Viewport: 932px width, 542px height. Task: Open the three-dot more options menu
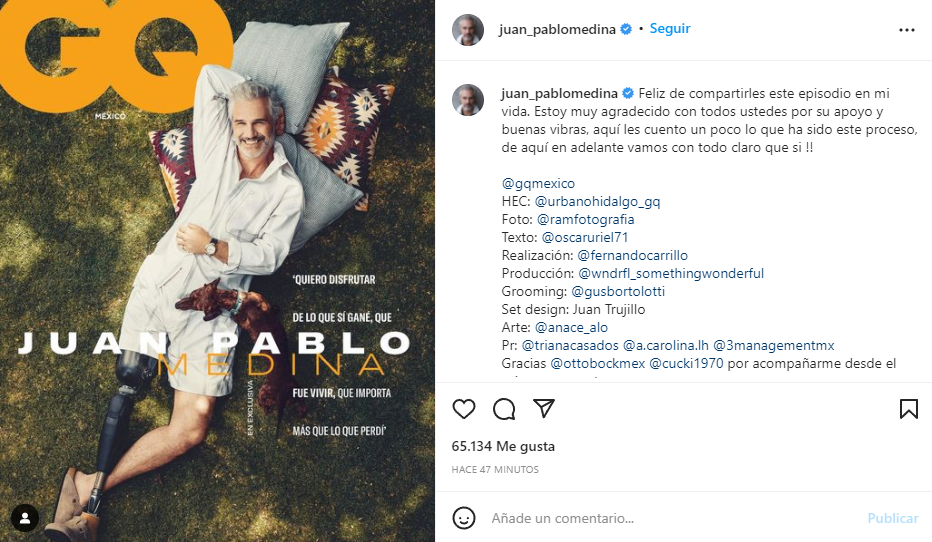coord(906,30)
